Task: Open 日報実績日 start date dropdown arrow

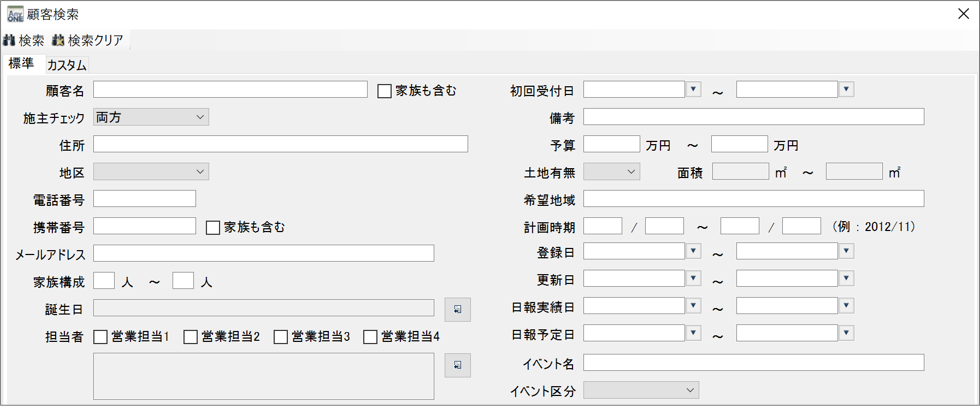Action: point(694,305)
